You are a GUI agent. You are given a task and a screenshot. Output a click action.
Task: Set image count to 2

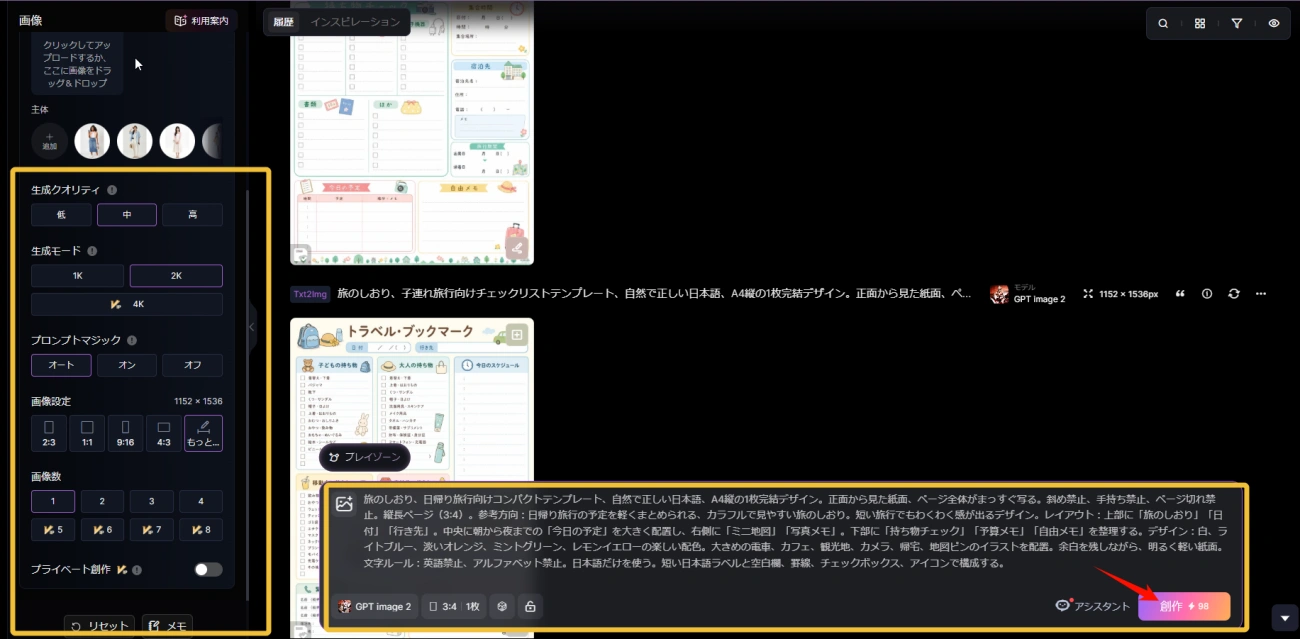[102, 502]
